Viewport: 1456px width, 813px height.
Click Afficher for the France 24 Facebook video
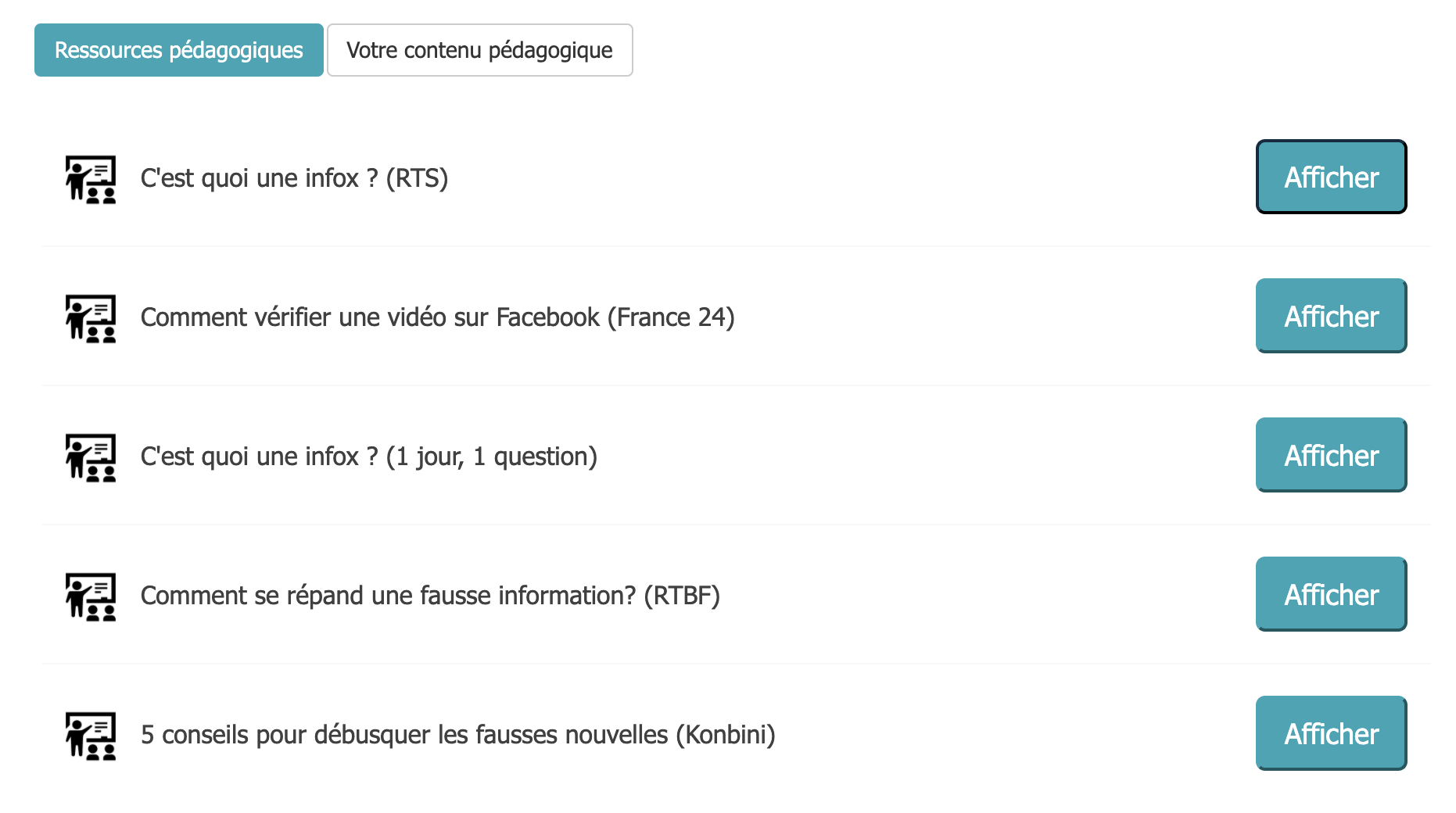point(1331,316)
